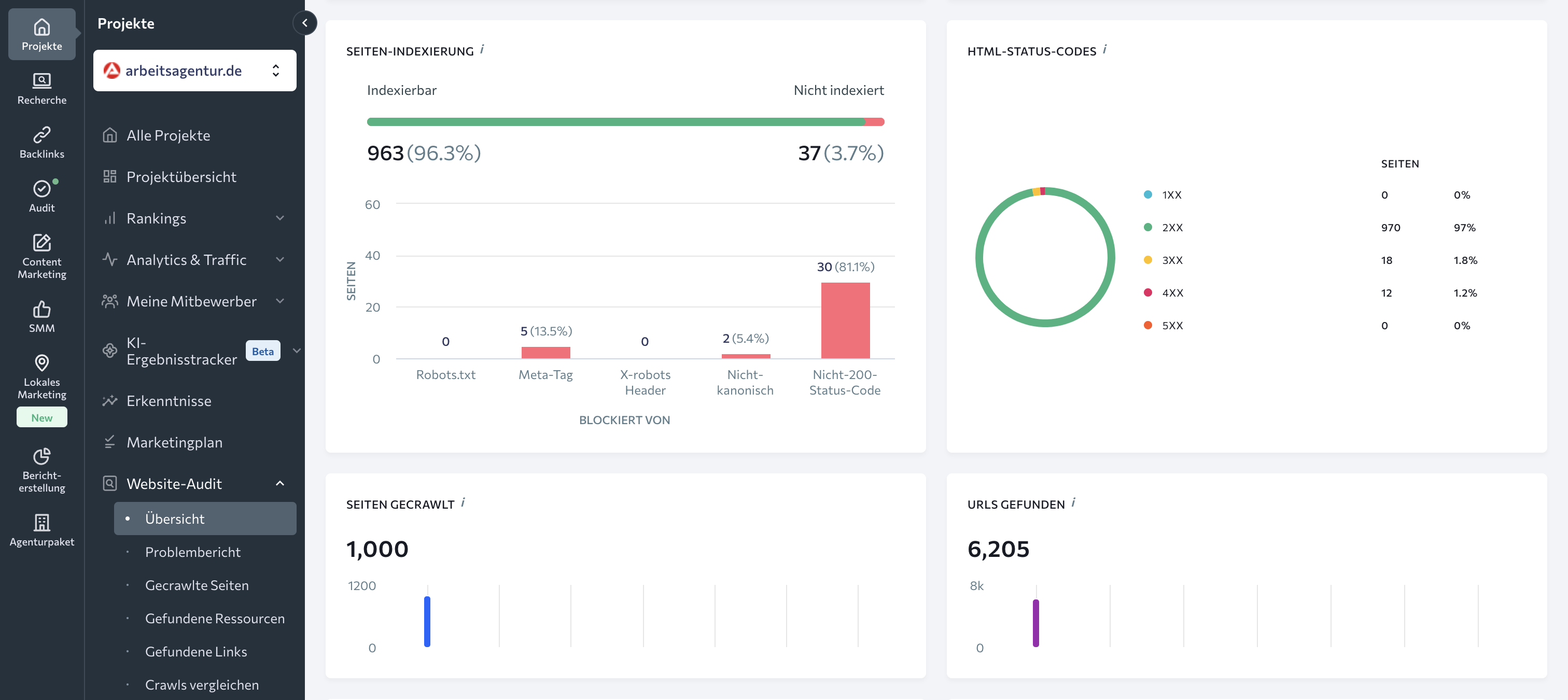Expand the Rankings menu chevron
Viewport: 1568px width, 700px height.
pos(280,218)
